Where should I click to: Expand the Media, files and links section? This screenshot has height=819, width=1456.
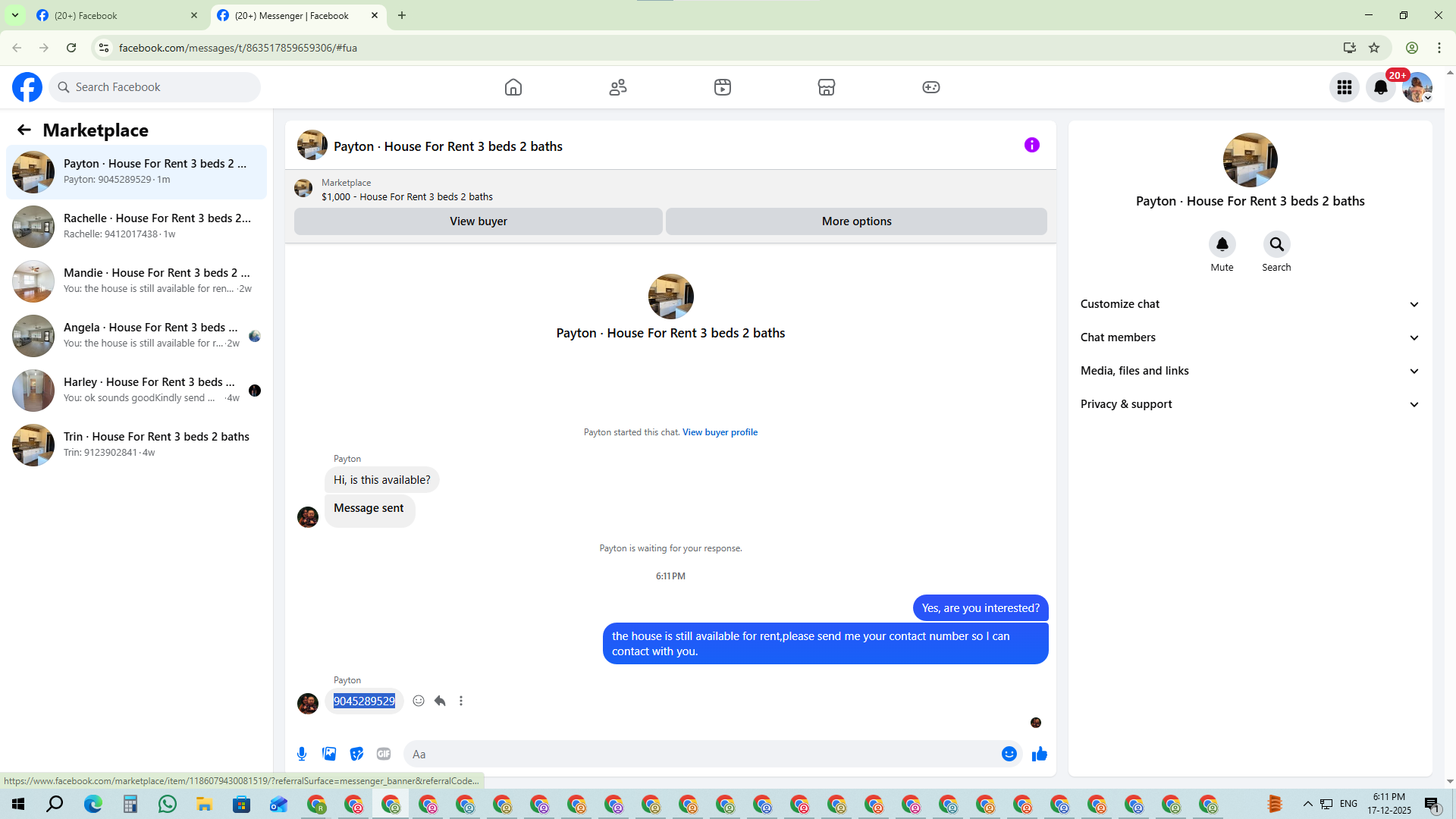(x=1250, y=371)
